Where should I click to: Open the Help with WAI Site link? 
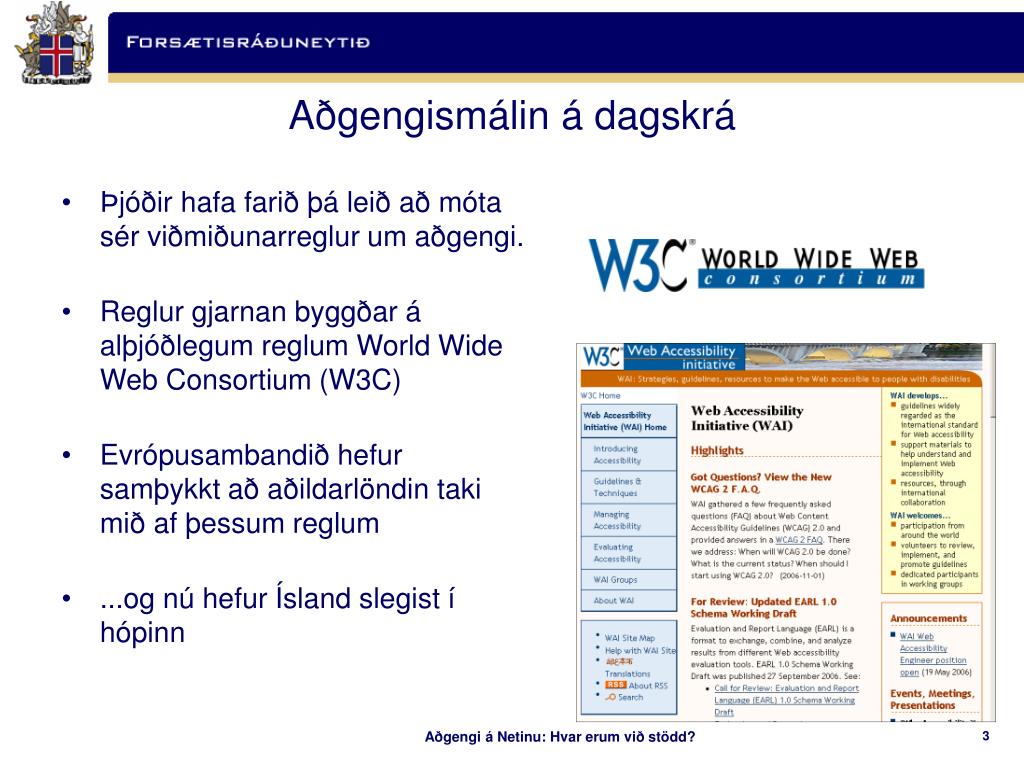pos(640,650)
